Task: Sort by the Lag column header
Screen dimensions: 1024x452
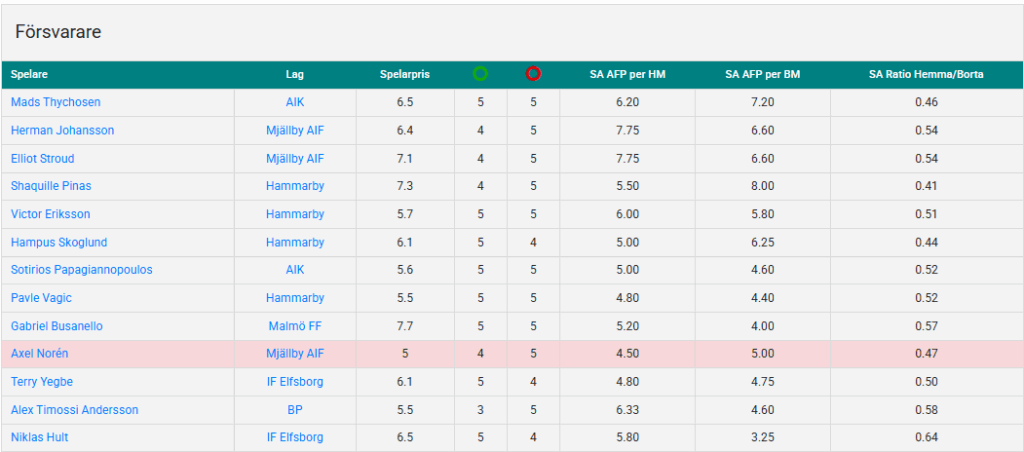Action: (295, 74)
